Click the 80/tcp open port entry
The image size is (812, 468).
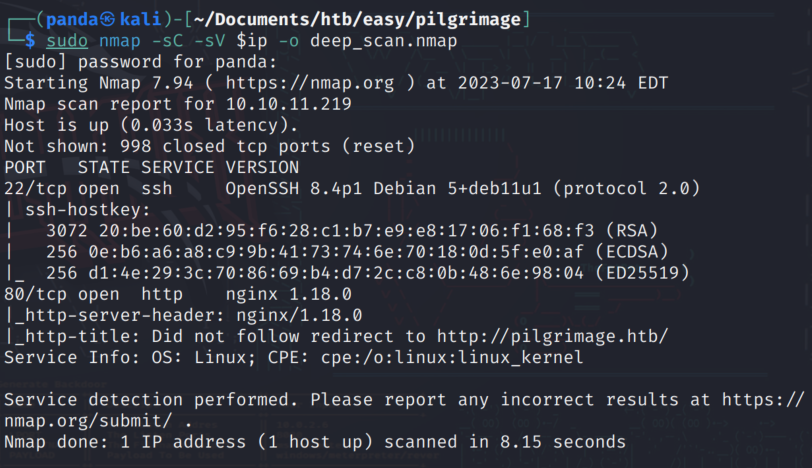(62, 295)
